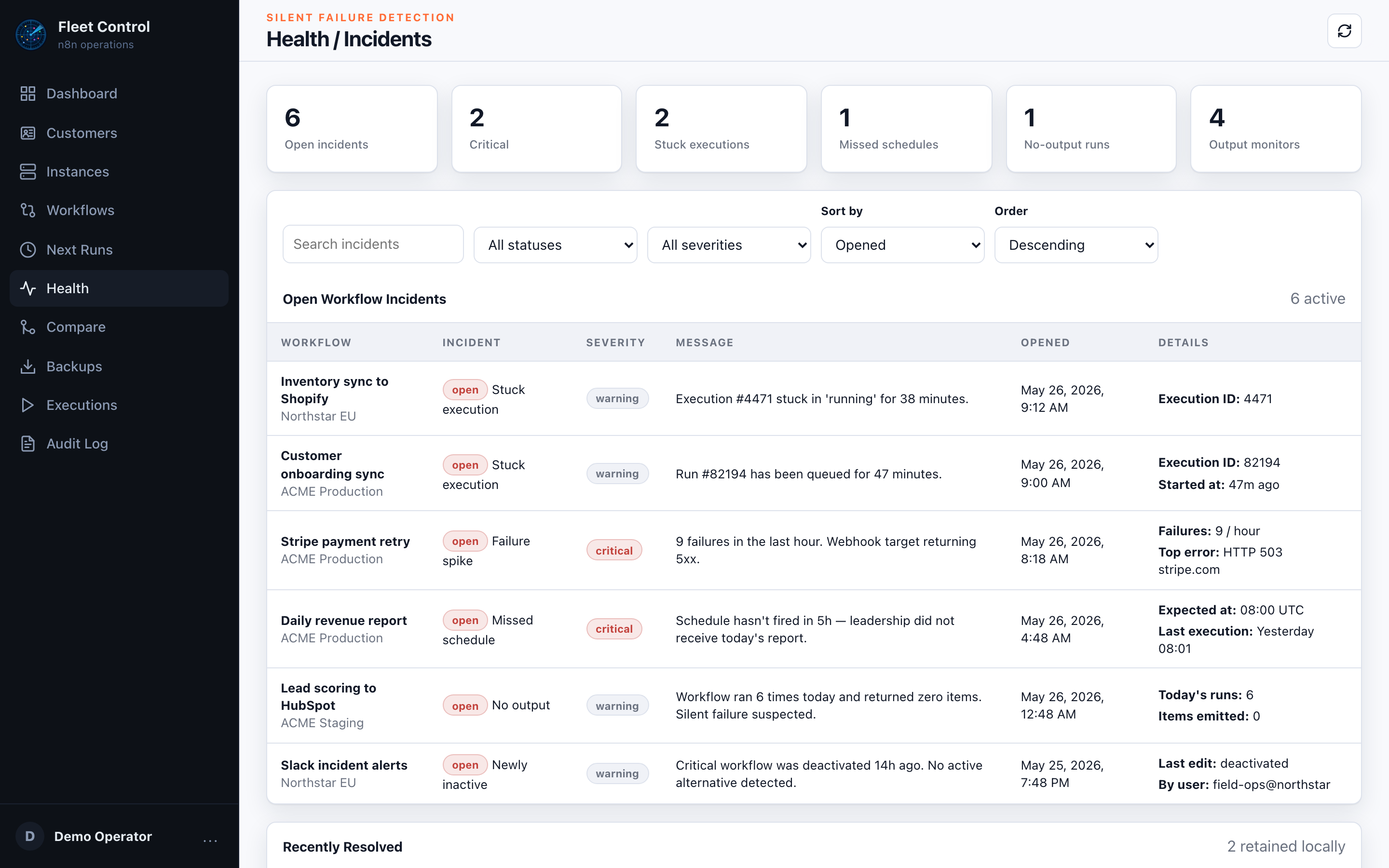Viewport: 1389px width, 868px height.
Task: Open Executions from sidebar
Action: (x=119, y=405)
